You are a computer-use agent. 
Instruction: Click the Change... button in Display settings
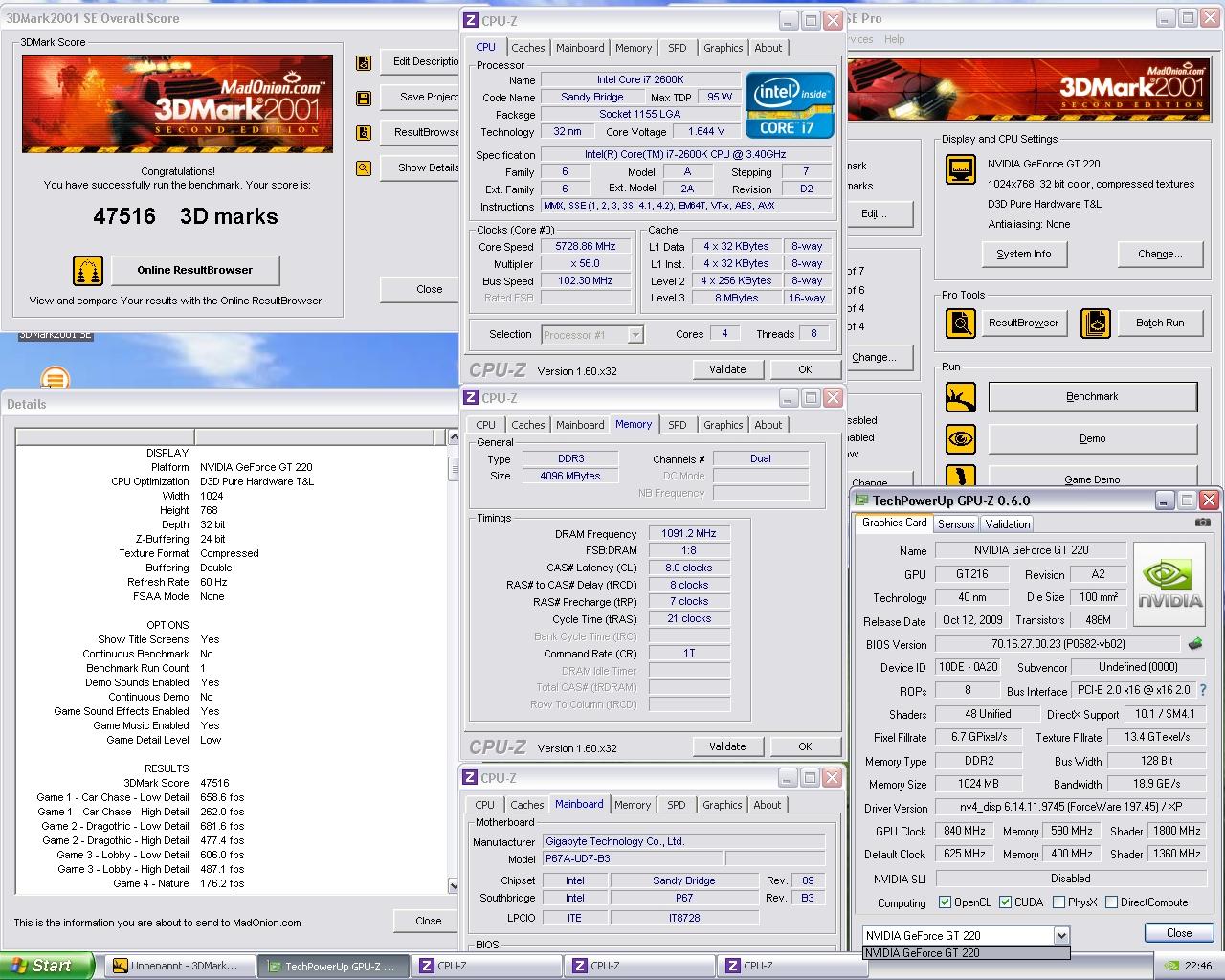tap(1159, 254)
